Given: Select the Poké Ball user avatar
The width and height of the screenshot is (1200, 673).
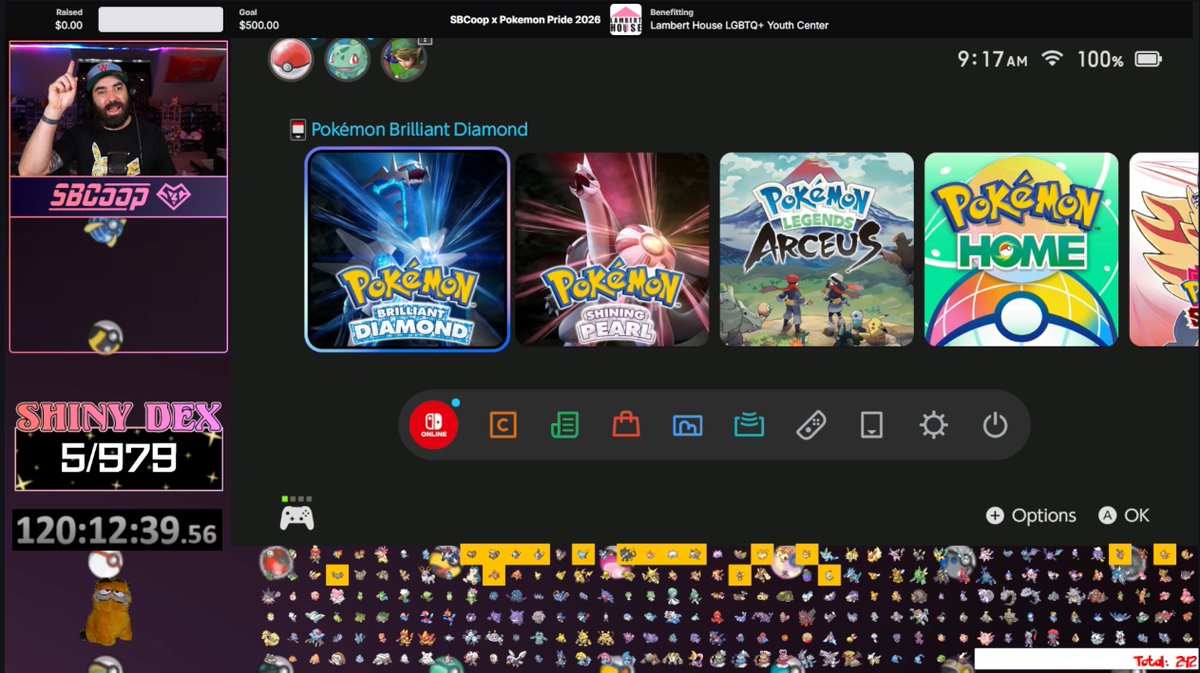Looking at the screenshot, I should [x=291, y=59].
